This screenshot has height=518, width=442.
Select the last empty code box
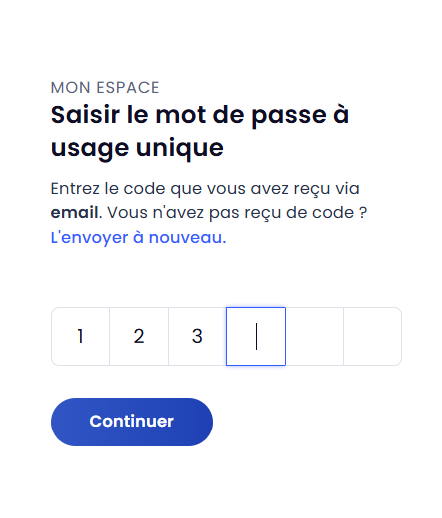tap(373, 336)
